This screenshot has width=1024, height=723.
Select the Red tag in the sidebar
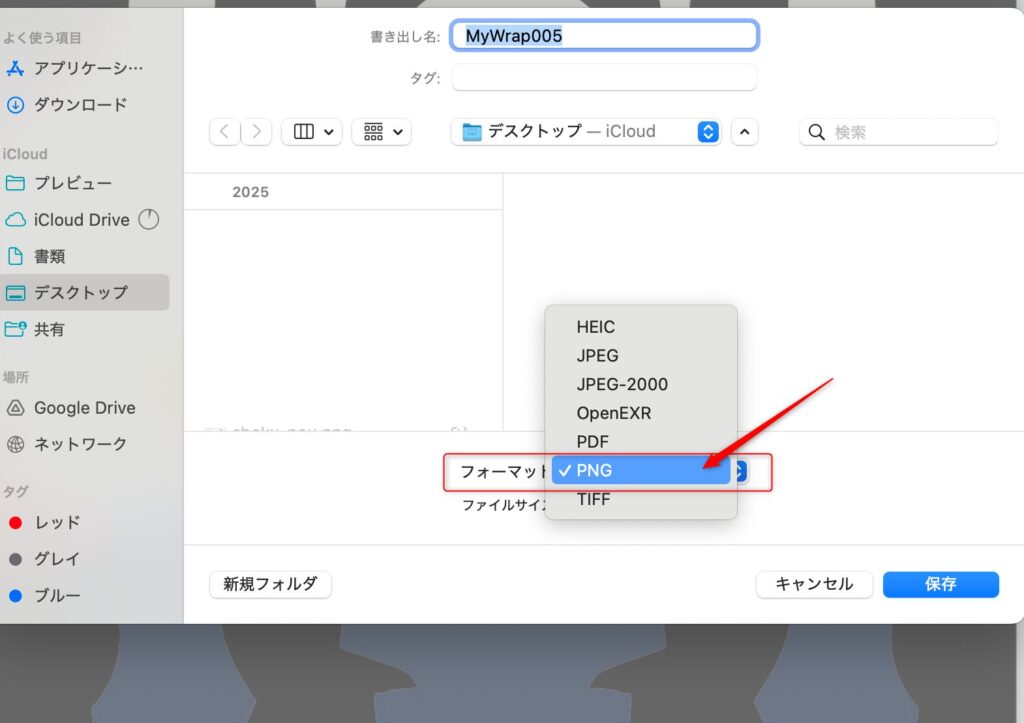pos(57,523)
